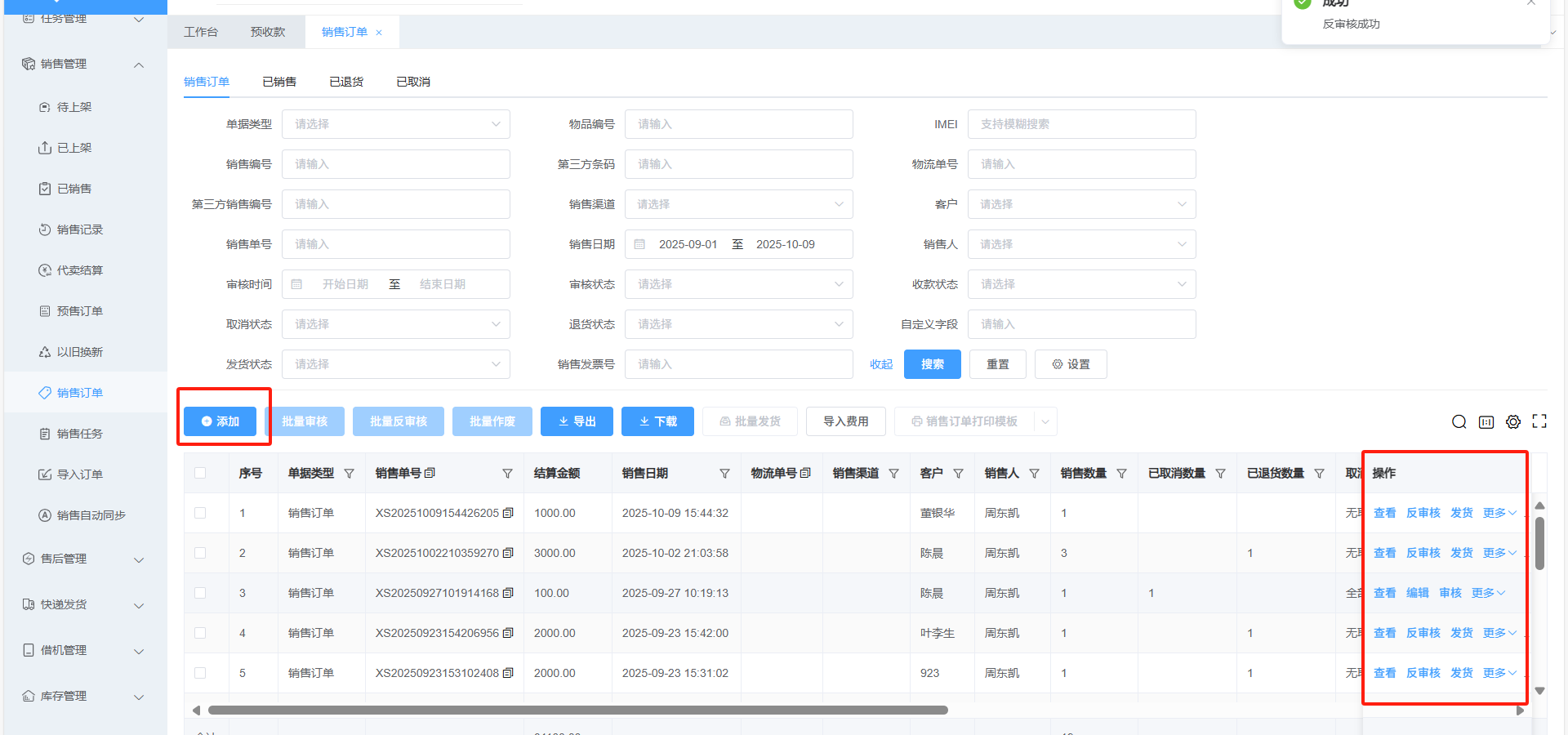Expand the 销售渠道 dropdown
Image resolution: width=1568 pixels, height=735 pixels.
tap(738, 204)
